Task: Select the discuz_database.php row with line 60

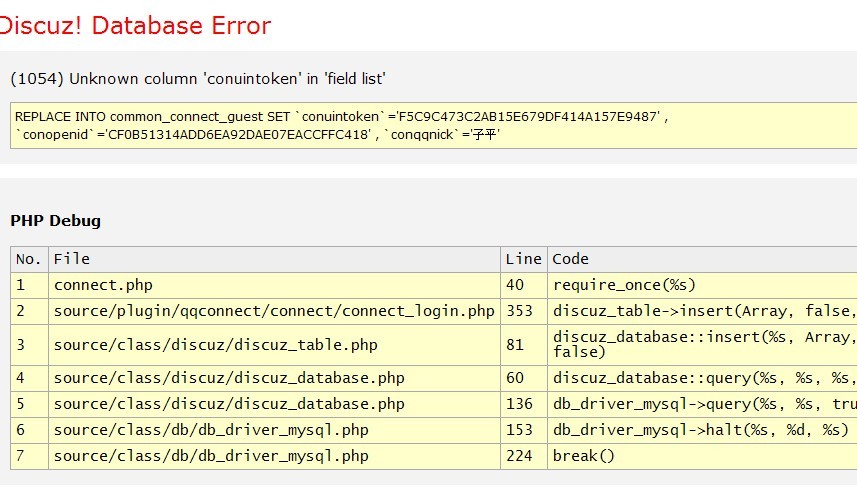Action: pyautogui.click(x=229, y=378)
